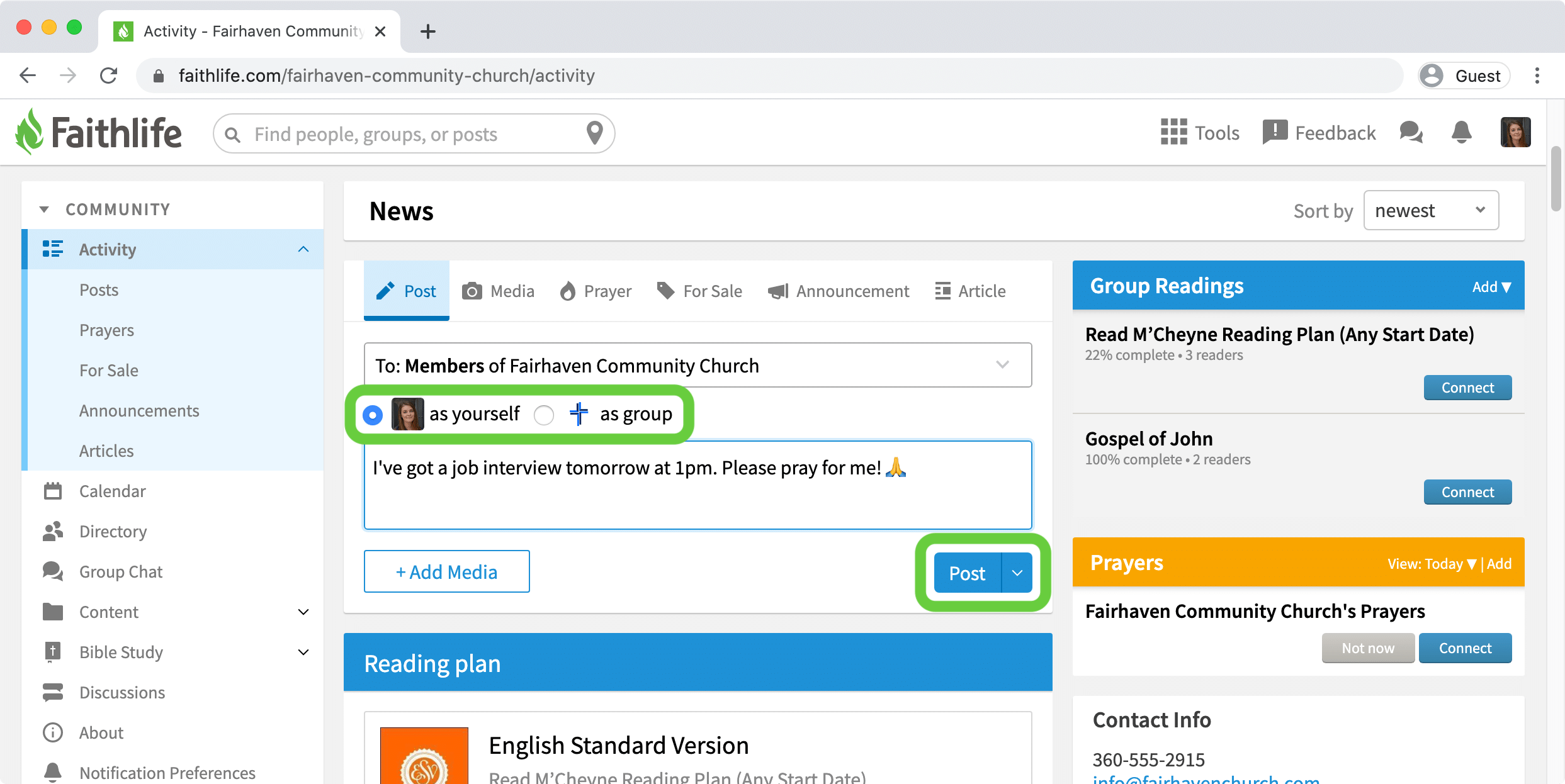The height and width of the screenshot is (784, 1565).
Task: Select the 'as yourself' radio button
Action: click(x=373, y=415)
